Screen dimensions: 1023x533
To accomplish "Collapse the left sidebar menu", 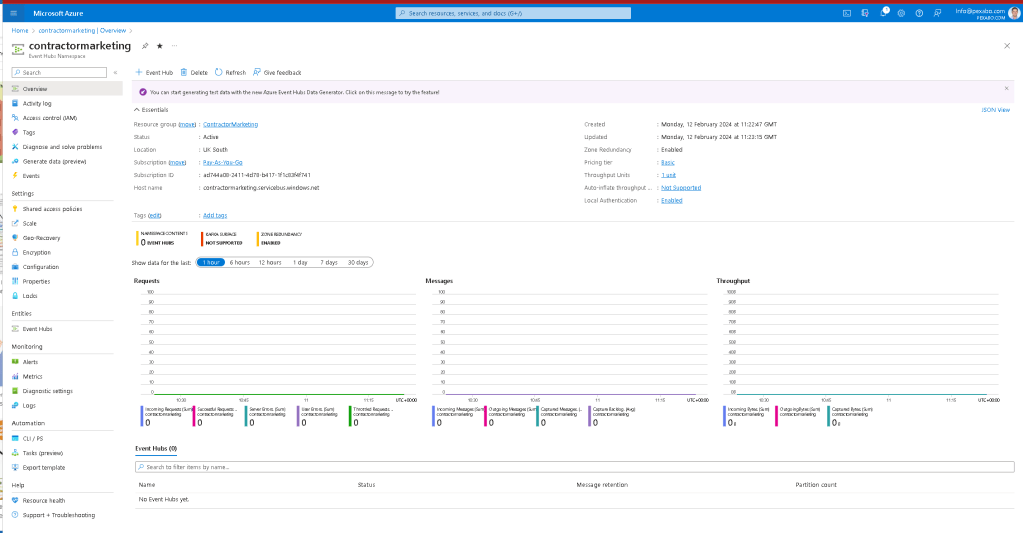I will click(x=115, y=72).
